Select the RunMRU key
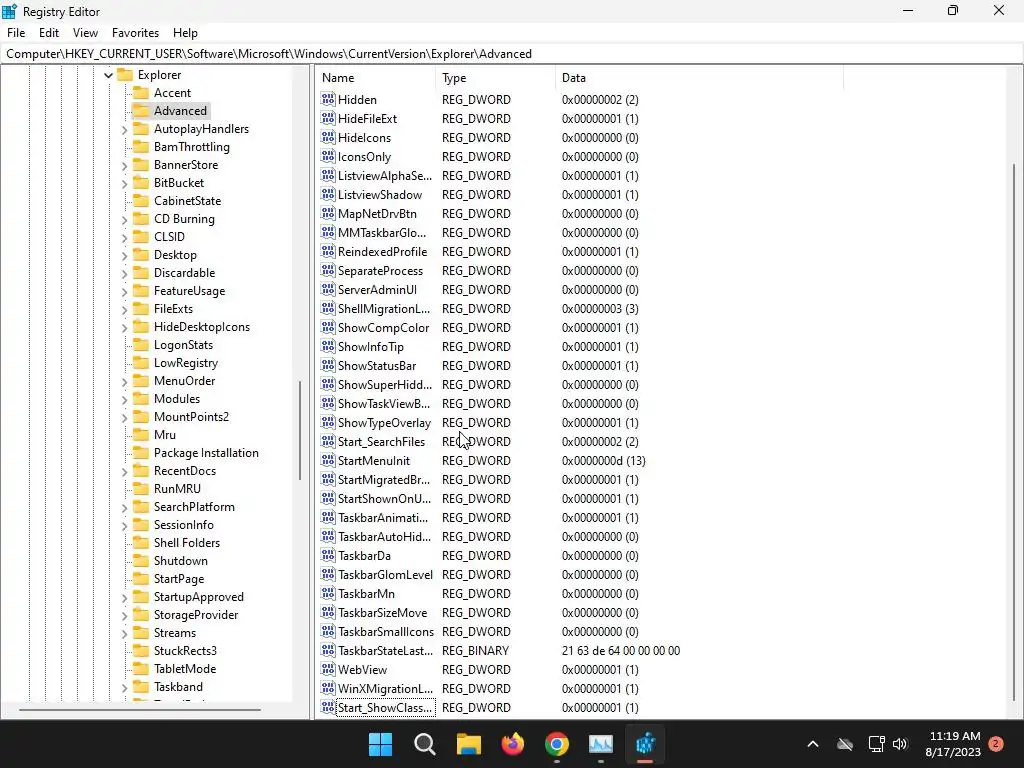The width and height of the screenshot is (1024, 768). point(177,488)
